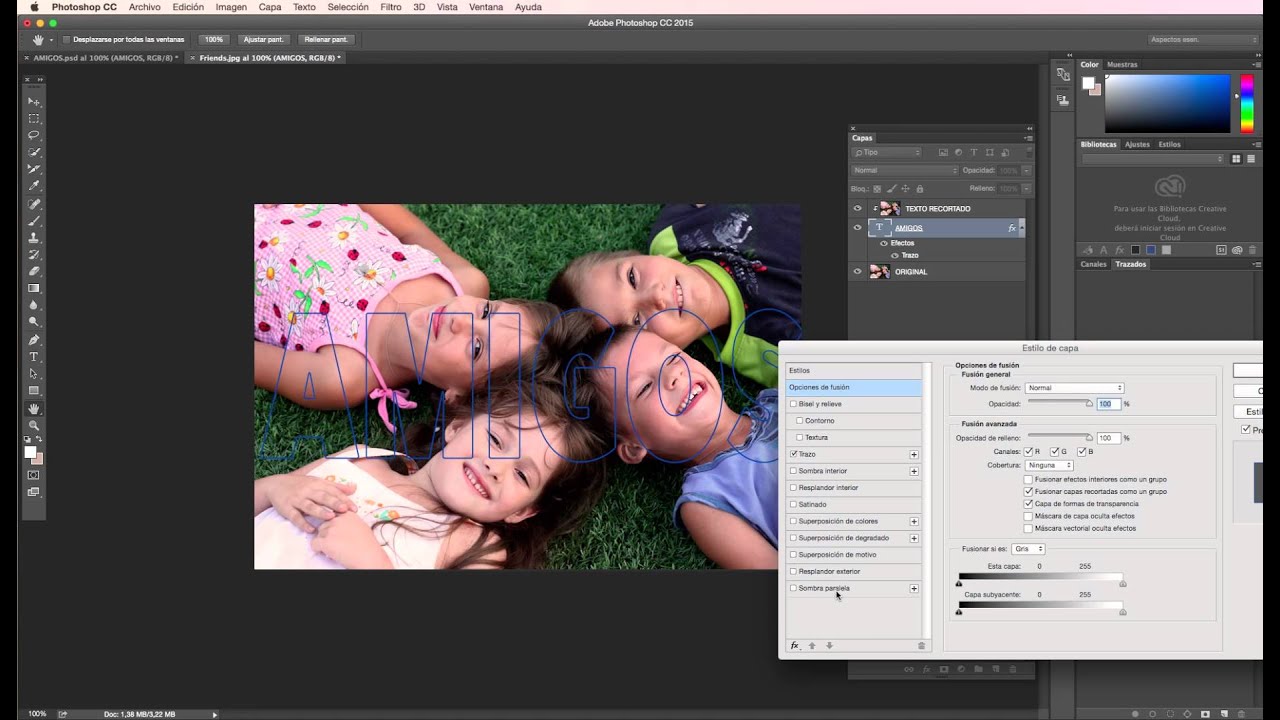Screen dimensions: 1280x720
Task: Click fx menu at Estilos list bottom
Action: tap(795, 646)
